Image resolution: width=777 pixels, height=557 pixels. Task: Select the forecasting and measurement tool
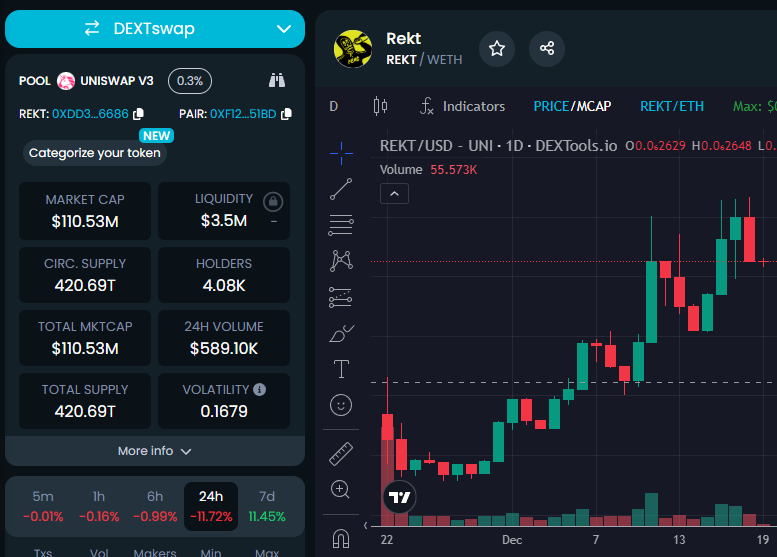coord(341,297)
